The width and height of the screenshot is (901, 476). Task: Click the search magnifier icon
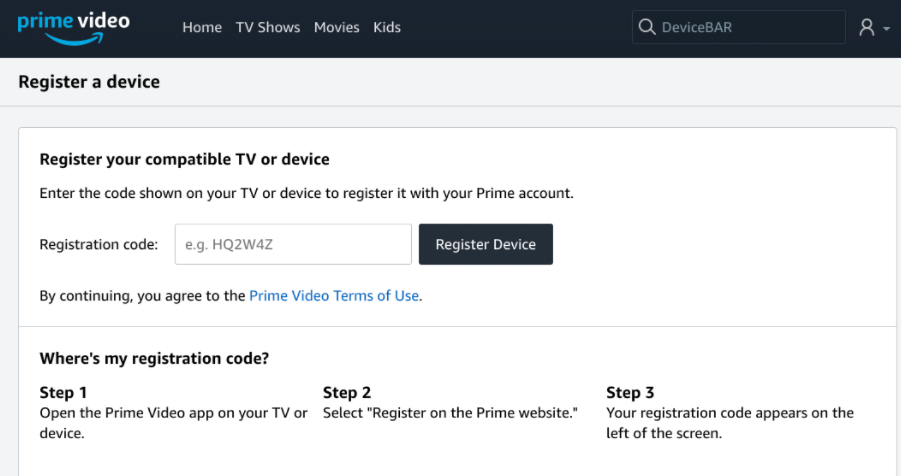(647, 27)
